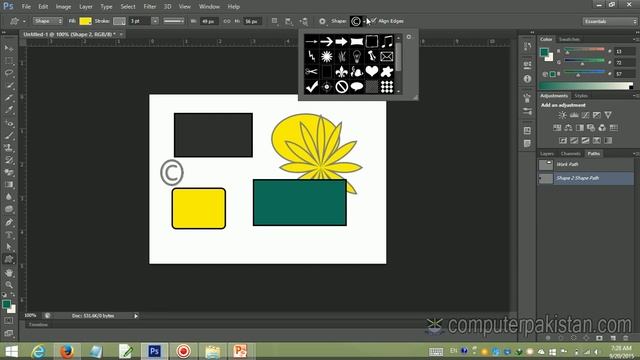The width and height of the screenshot is (640, 360).
Task: Select the Custom Shape tool in the toolbox
Action: (x=9, y=259)
